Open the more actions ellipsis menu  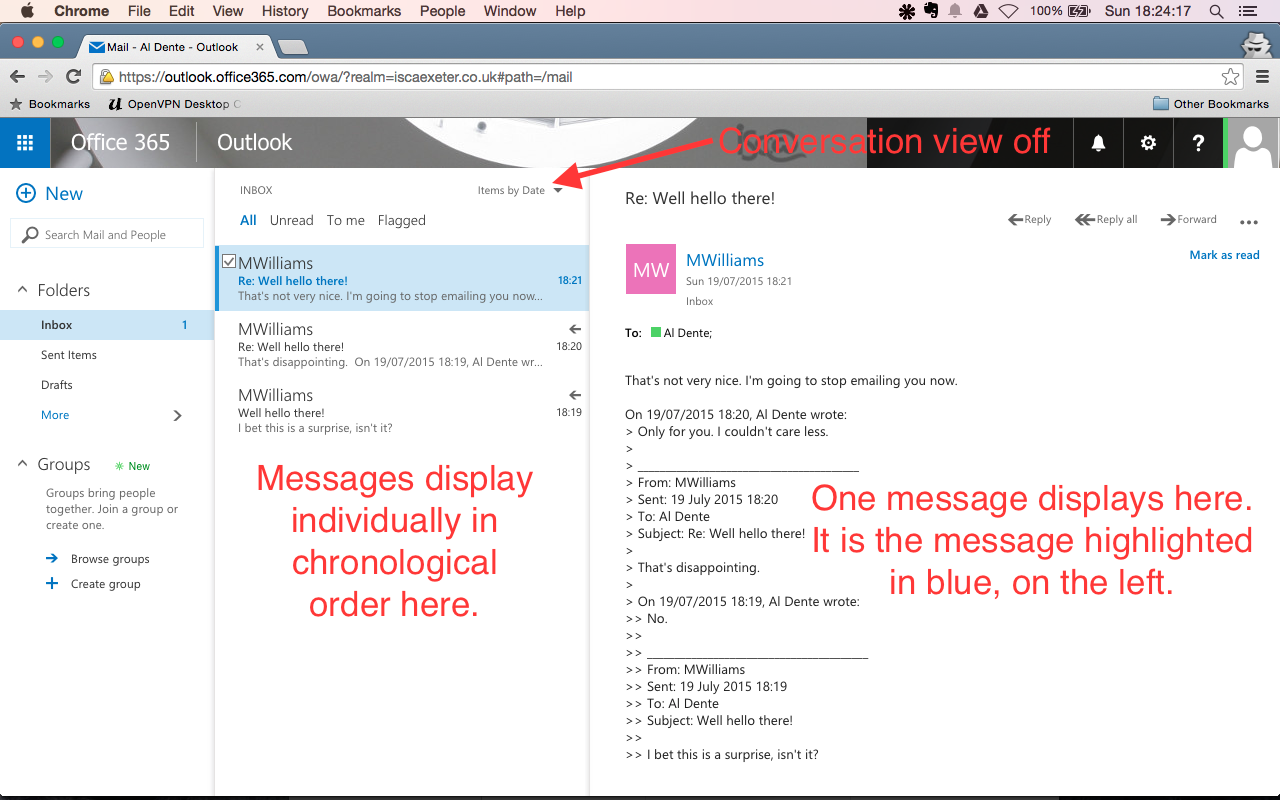coord(1249,222)
